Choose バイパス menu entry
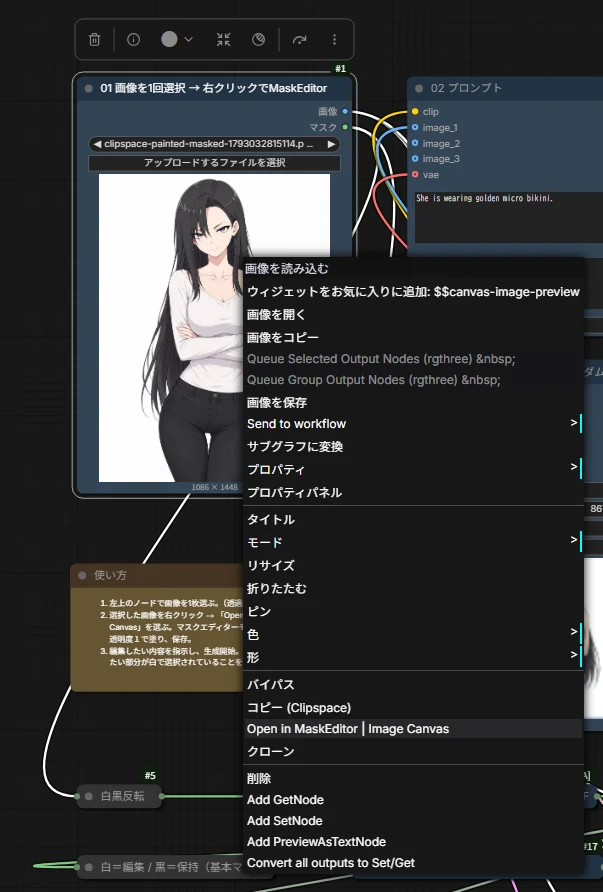The width and height of the screenshot is (603, 892). point(414,684)
